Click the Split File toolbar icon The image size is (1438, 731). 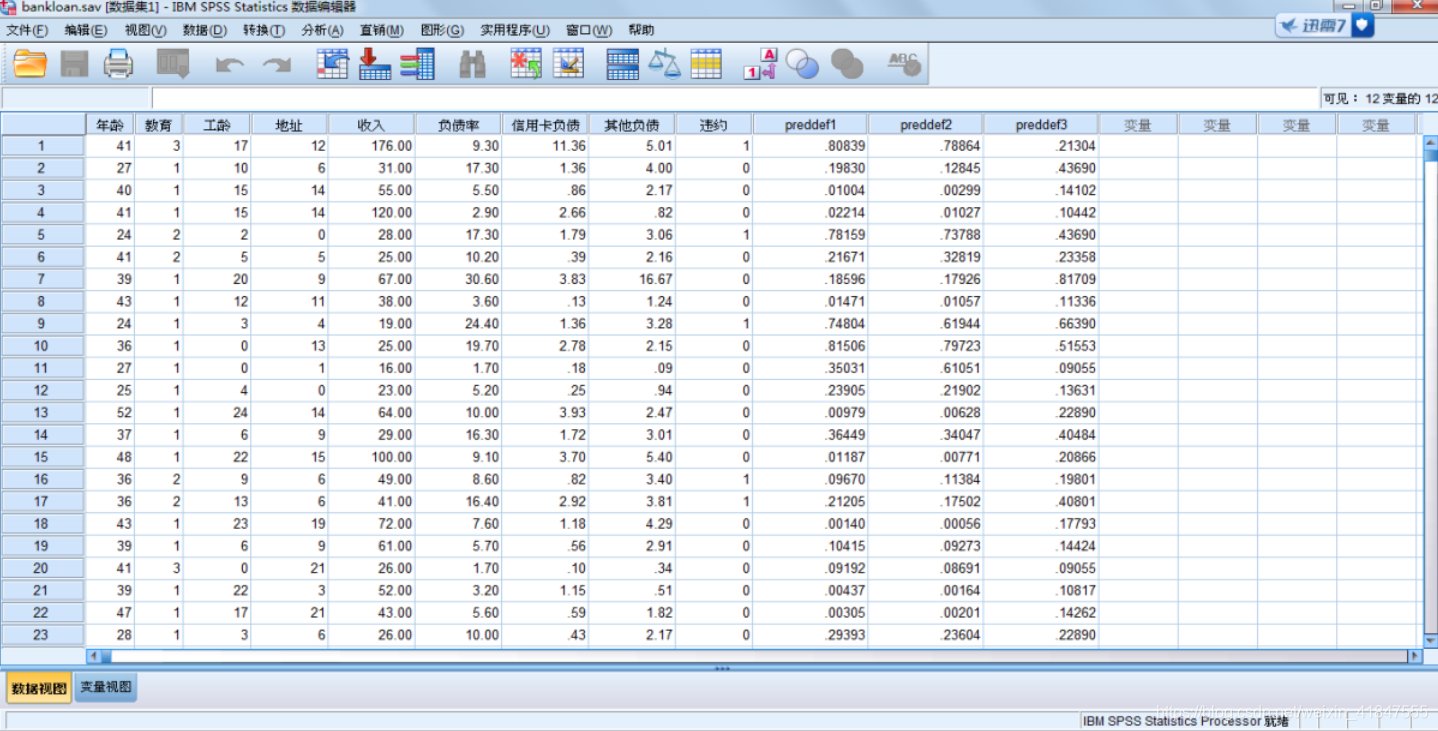[x=623, y=64]
